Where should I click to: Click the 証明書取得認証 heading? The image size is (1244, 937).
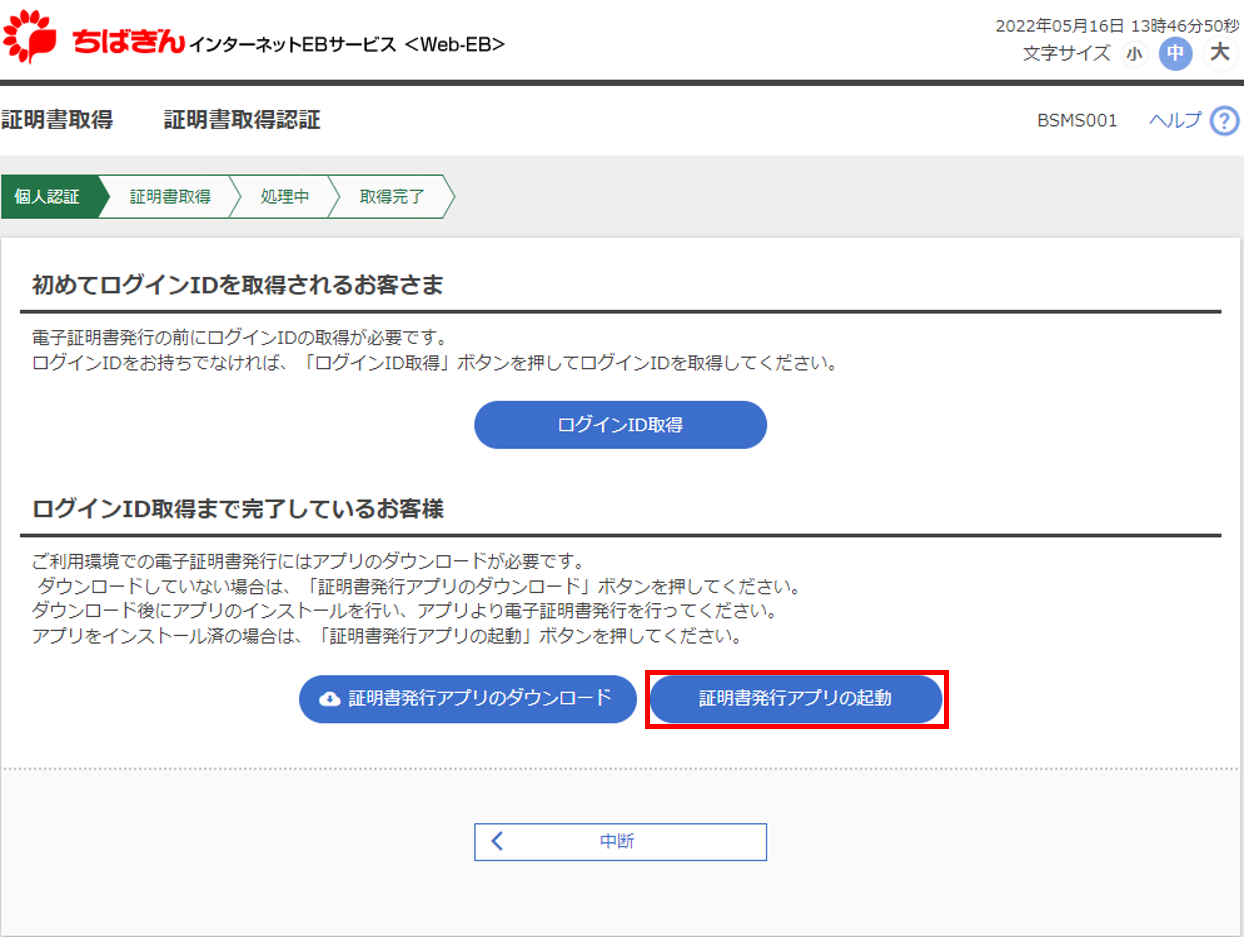[242, 121]
